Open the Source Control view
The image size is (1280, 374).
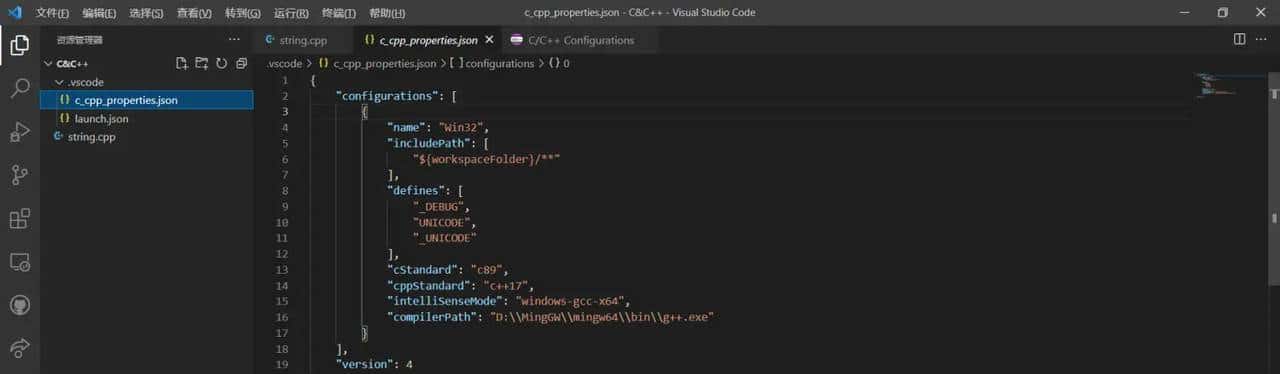click(19, 175)
